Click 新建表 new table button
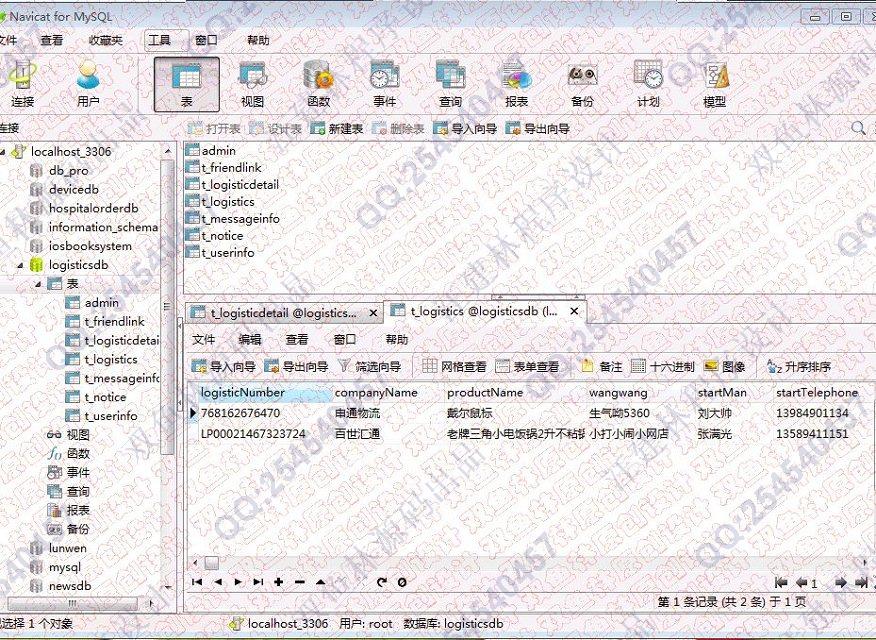 click(336, 128)
